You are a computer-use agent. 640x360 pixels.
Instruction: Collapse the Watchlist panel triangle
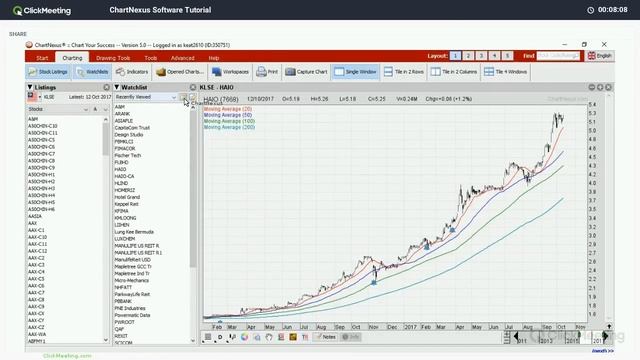click(x=117, y=87)
